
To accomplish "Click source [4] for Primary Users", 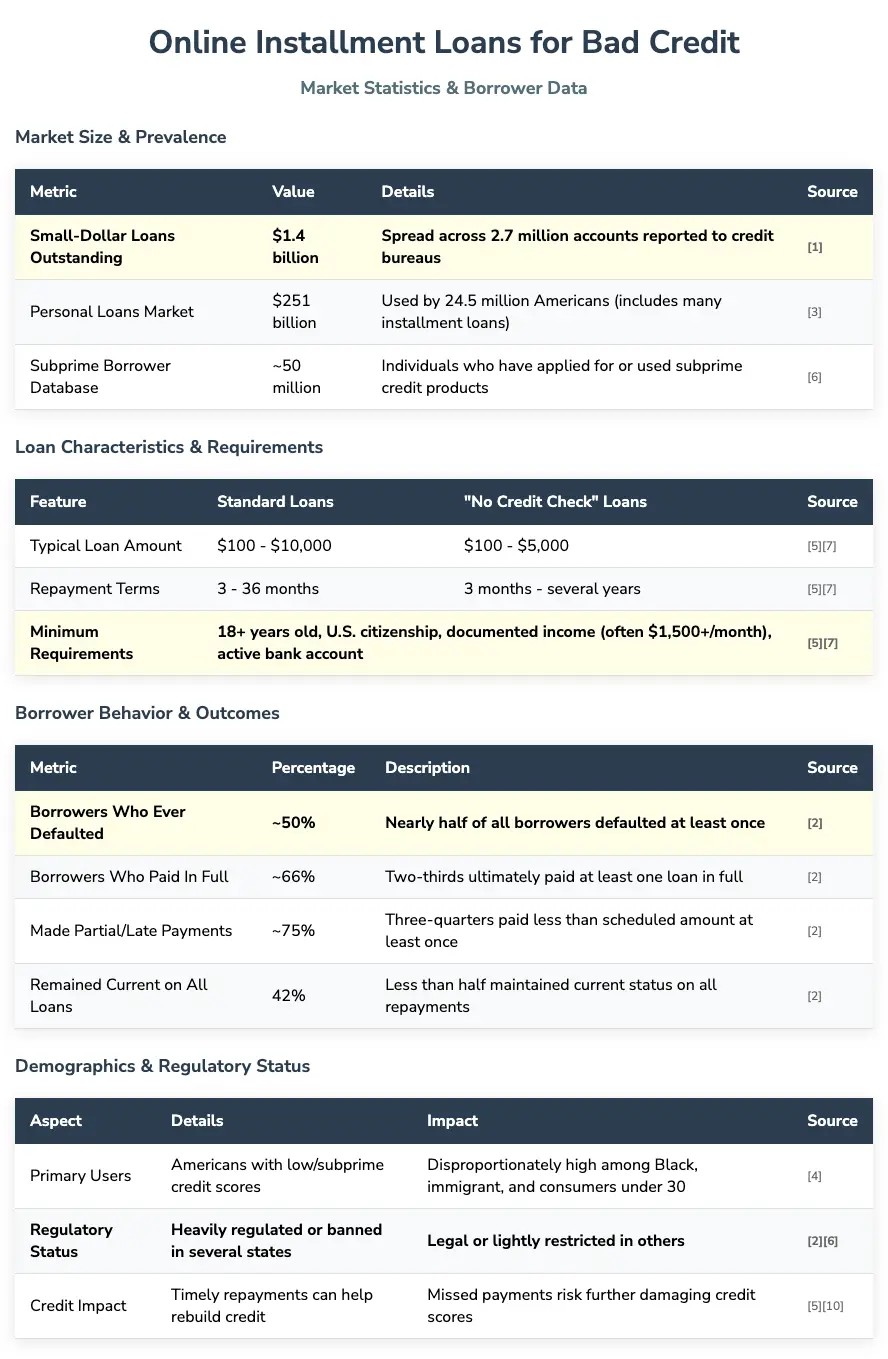I will 815,1176.
